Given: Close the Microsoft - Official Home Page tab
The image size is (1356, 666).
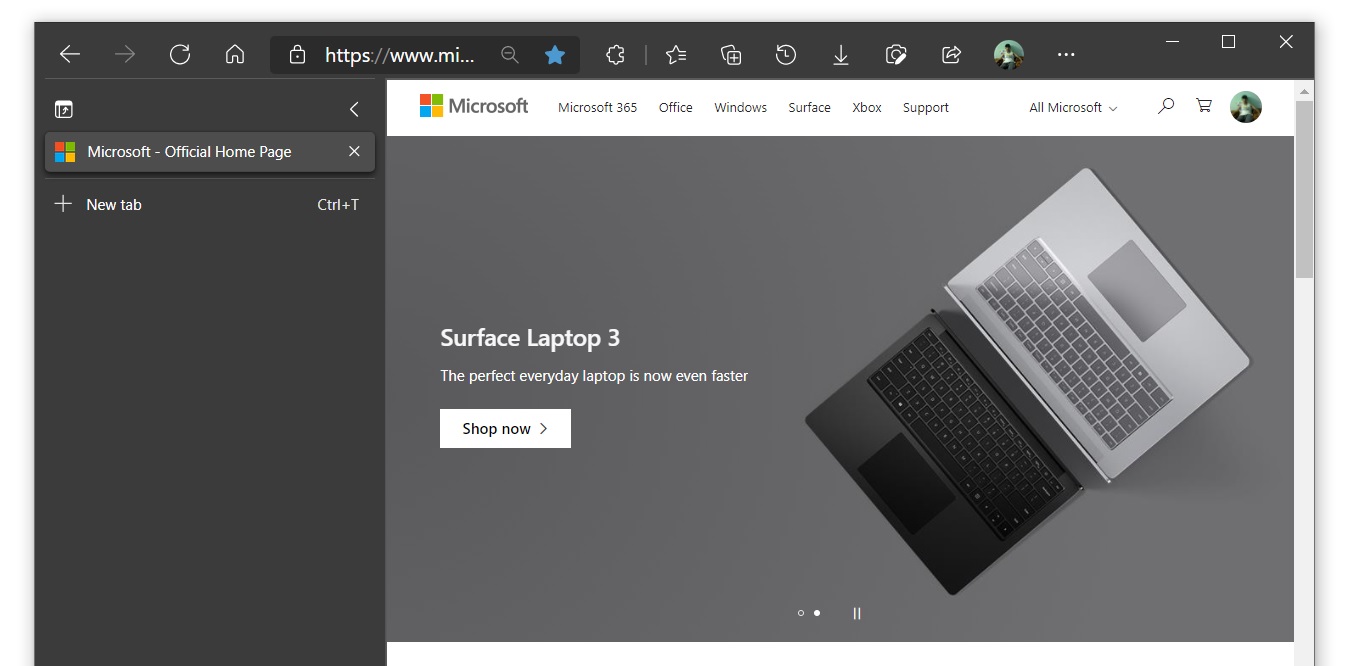Looking at the screenshot, I should 354,152.
